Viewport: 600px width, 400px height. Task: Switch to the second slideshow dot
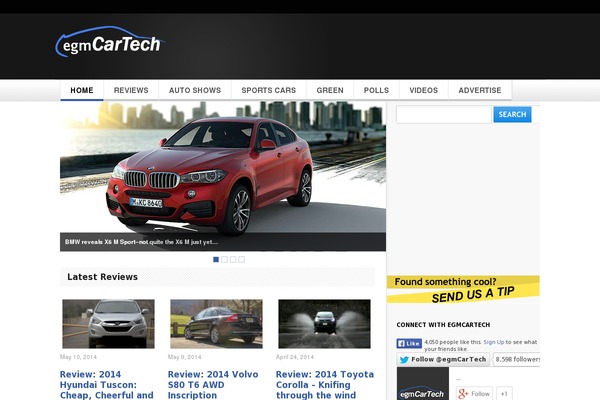coord(224,260)
